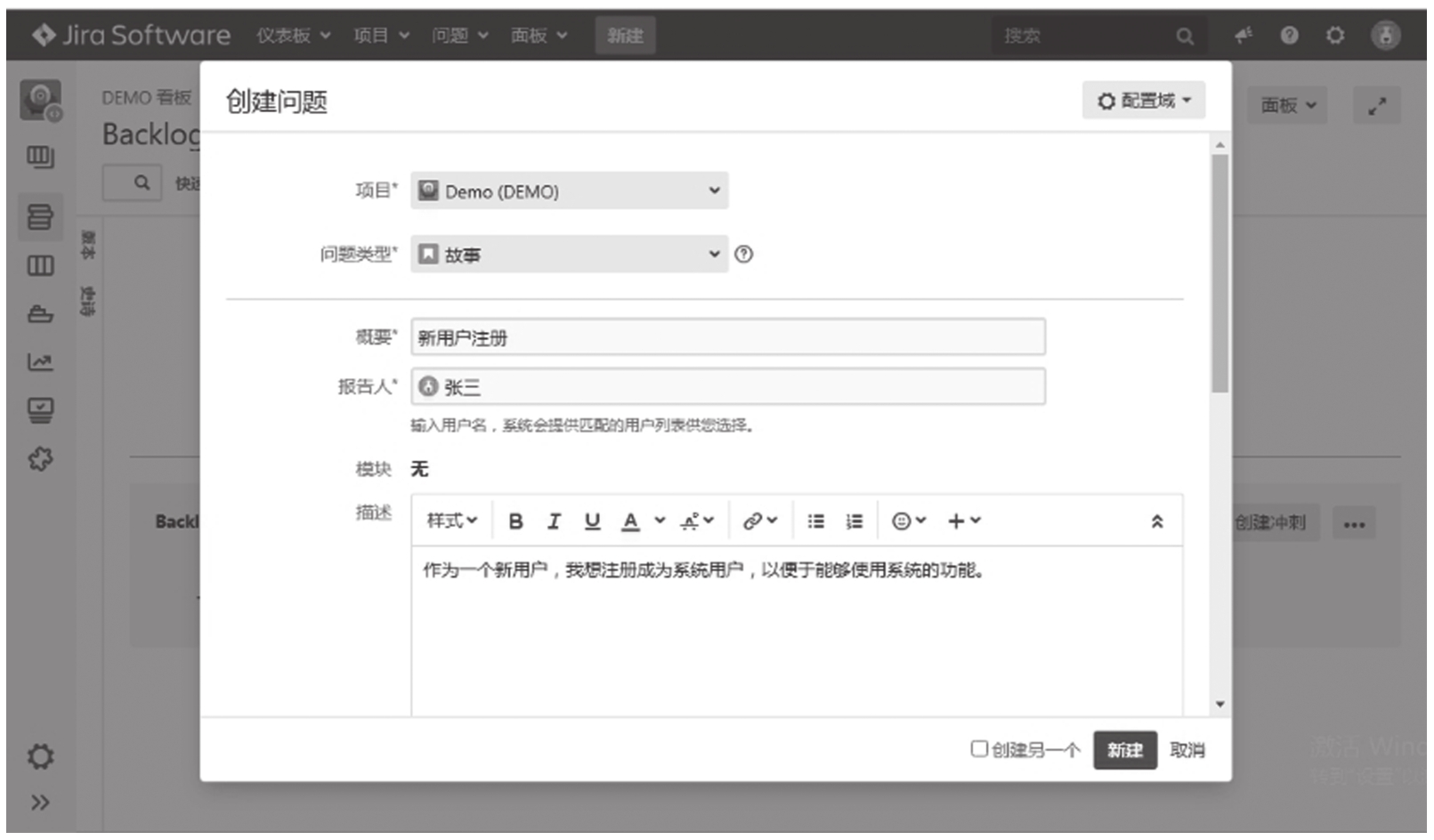Open the feedback megaphone icon
This screenshot has height=840, width=1434.
tap(1244, 35)
